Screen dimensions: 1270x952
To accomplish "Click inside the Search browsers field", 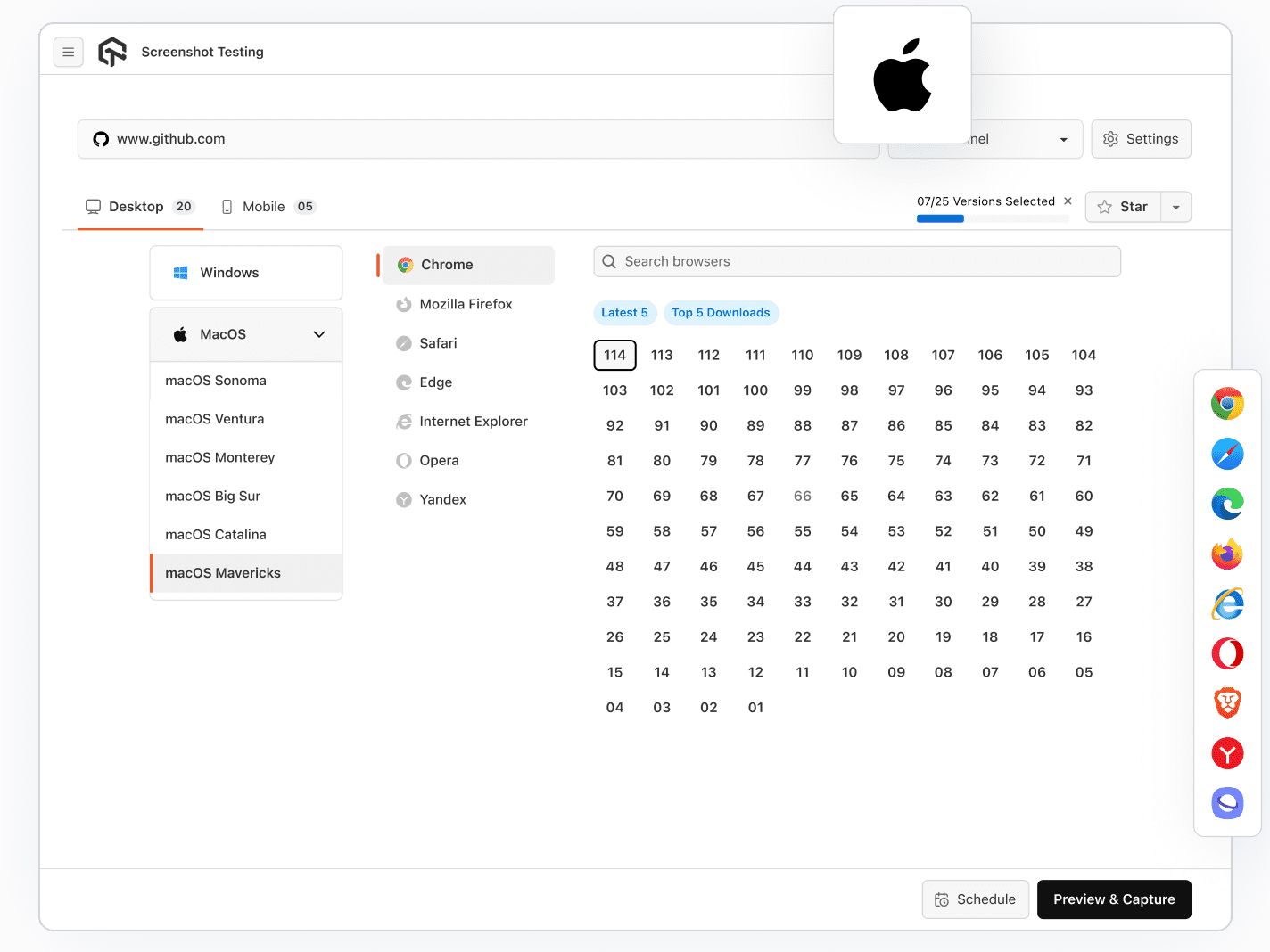I will [856, 261].
